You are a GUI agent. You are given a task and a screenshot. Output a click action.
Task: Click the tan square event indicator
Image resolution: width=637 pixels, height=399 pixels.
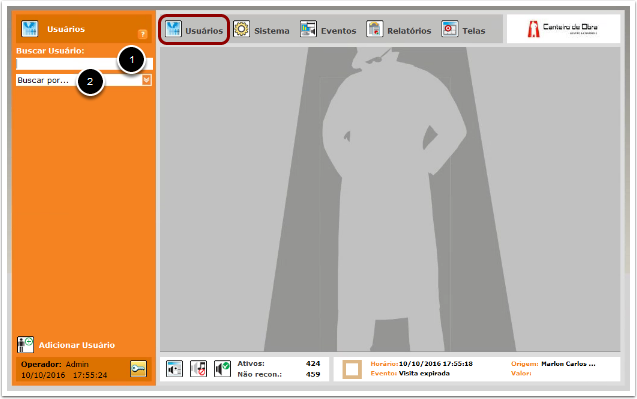point(352,369)
